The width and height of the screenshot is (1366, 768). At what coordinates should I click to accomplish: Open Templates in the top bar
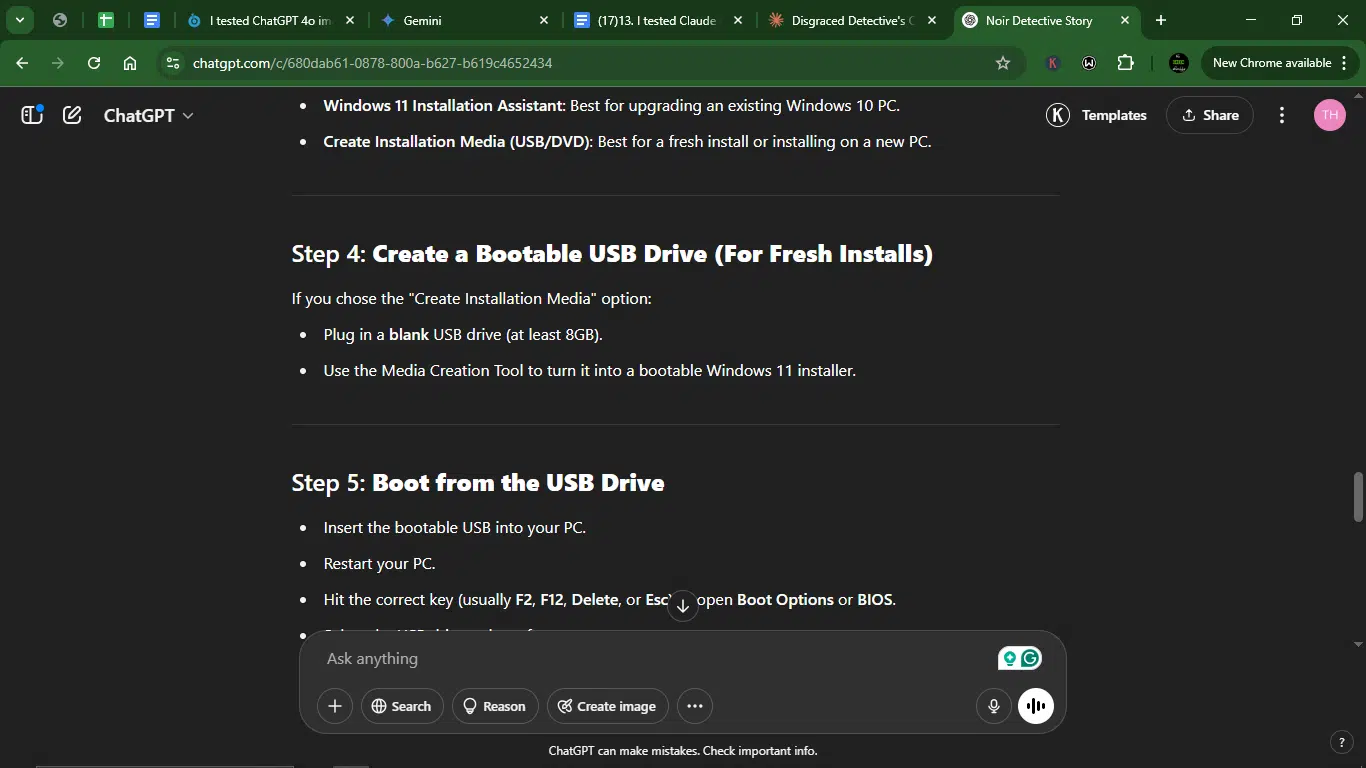tap(1097, 115)
